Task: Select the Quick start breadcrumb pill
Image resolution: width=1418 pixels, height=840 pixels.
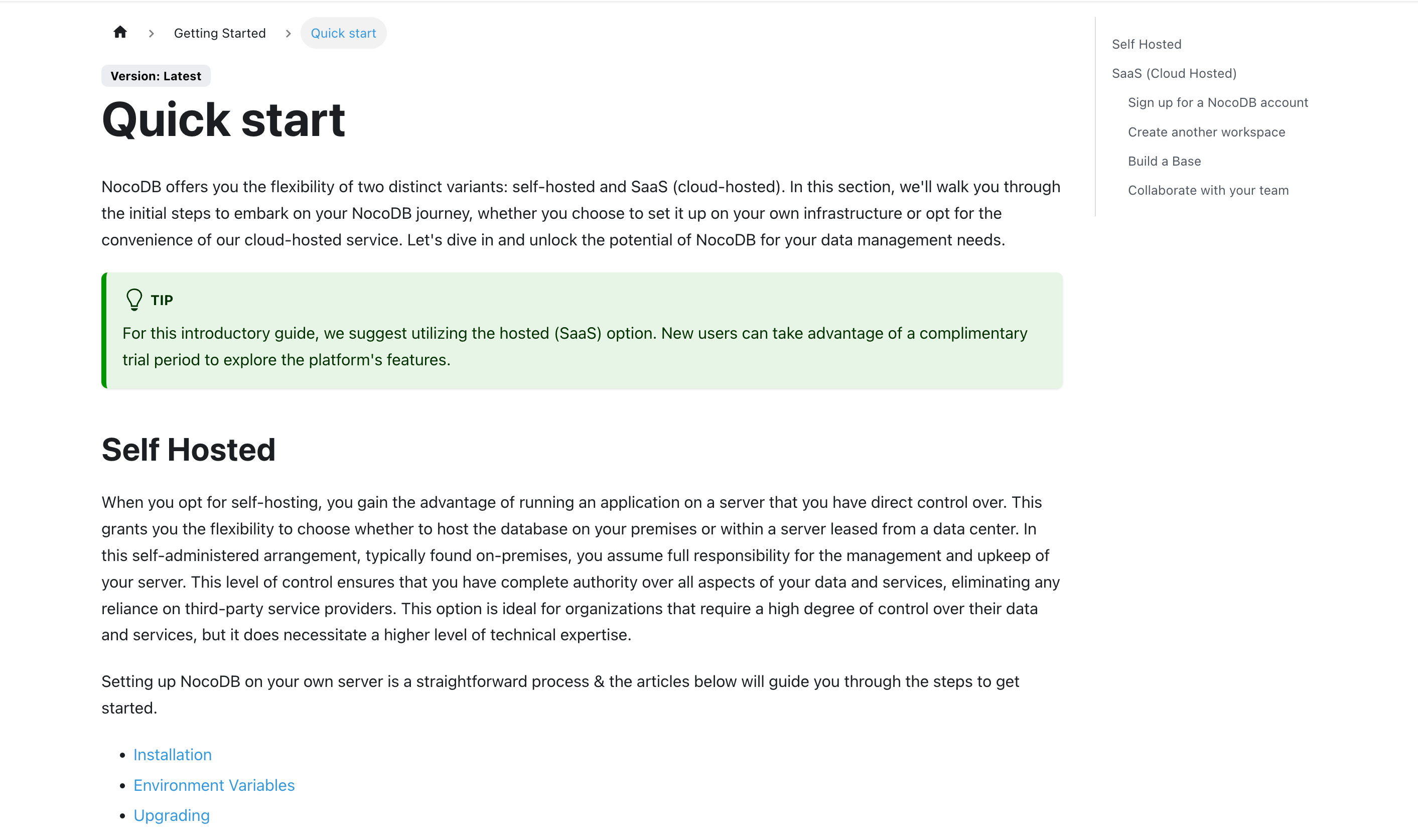Action: click(x=343, y=34)
